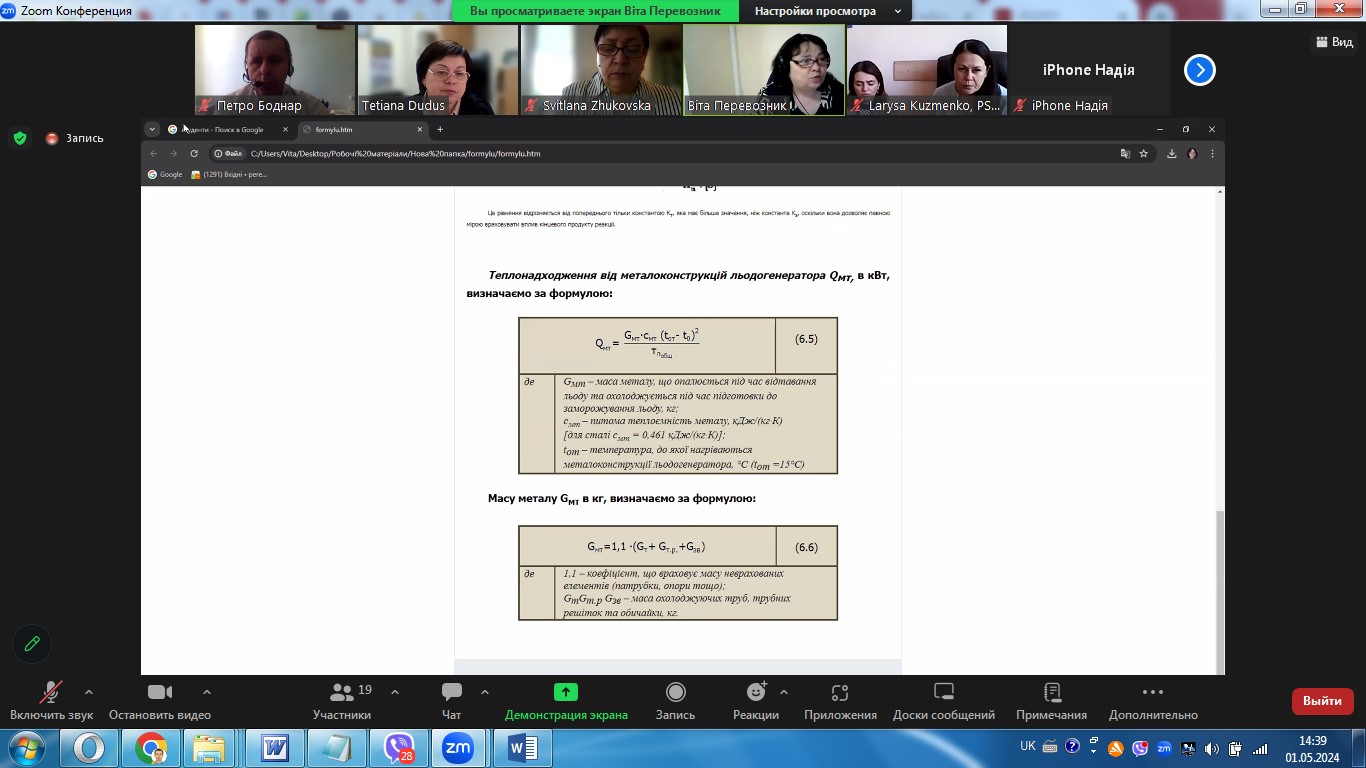Viewport: 1366px width, 768px height.
Task: Open the Chrome profile avatar
Action: [1192, 154]
